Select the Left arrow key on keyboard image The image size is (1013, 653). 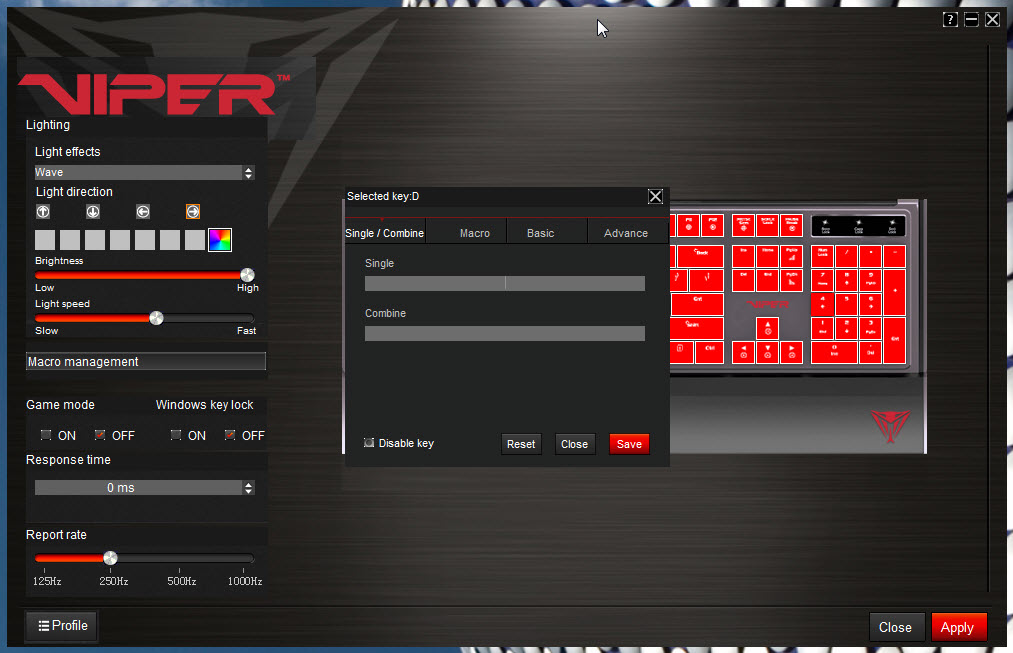(x=744, y=353)
